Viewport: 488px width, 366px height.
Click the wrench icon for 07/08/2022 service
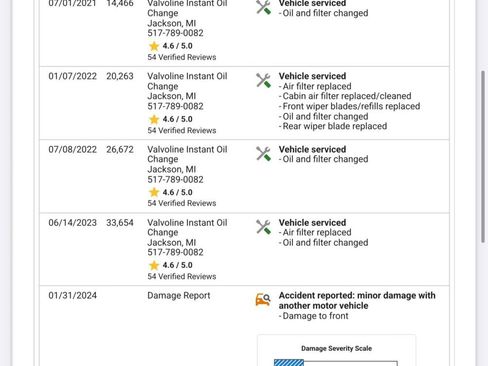pos(263,154)
